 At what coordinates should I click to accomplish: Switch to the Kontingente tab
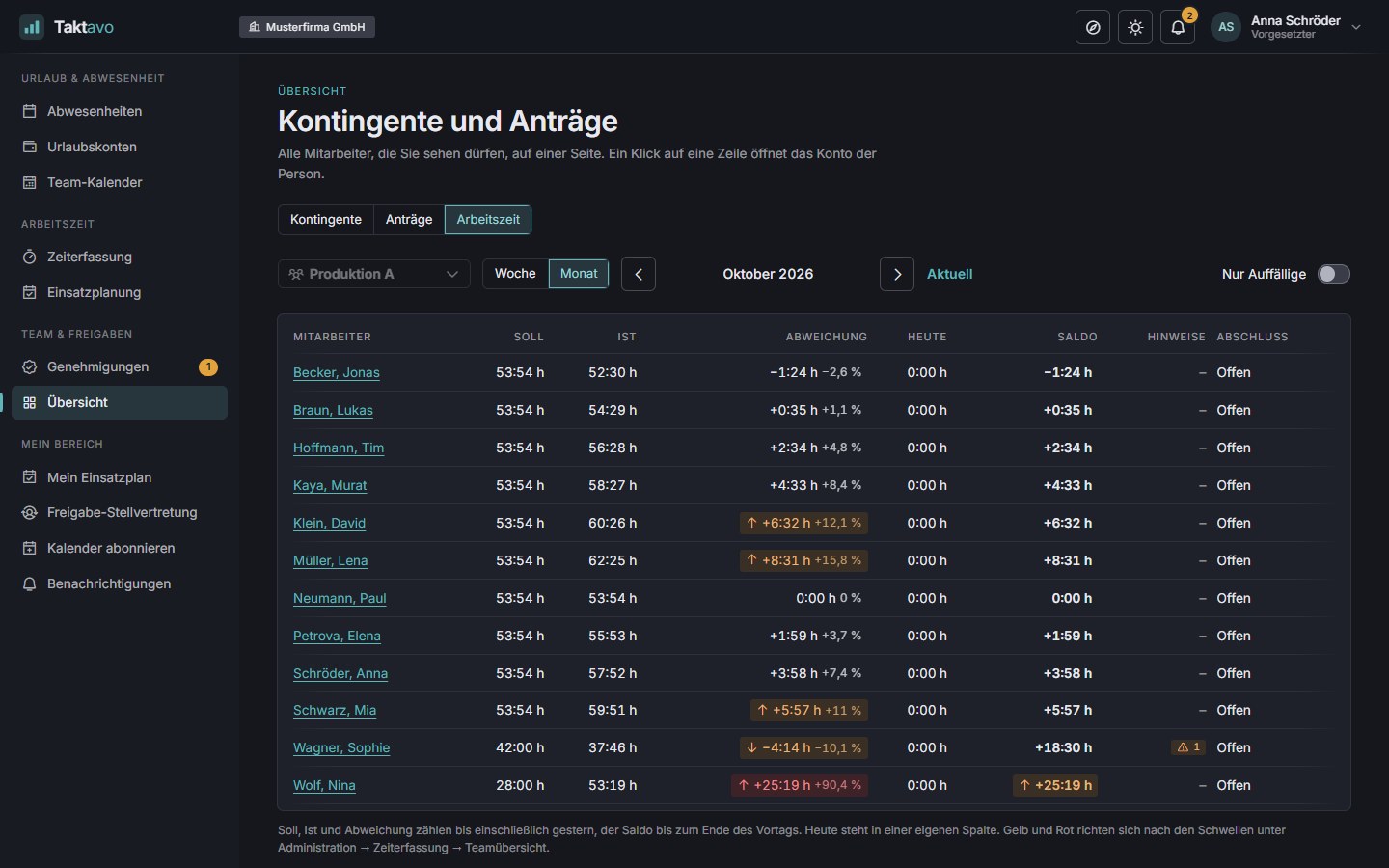coord(326,219)
